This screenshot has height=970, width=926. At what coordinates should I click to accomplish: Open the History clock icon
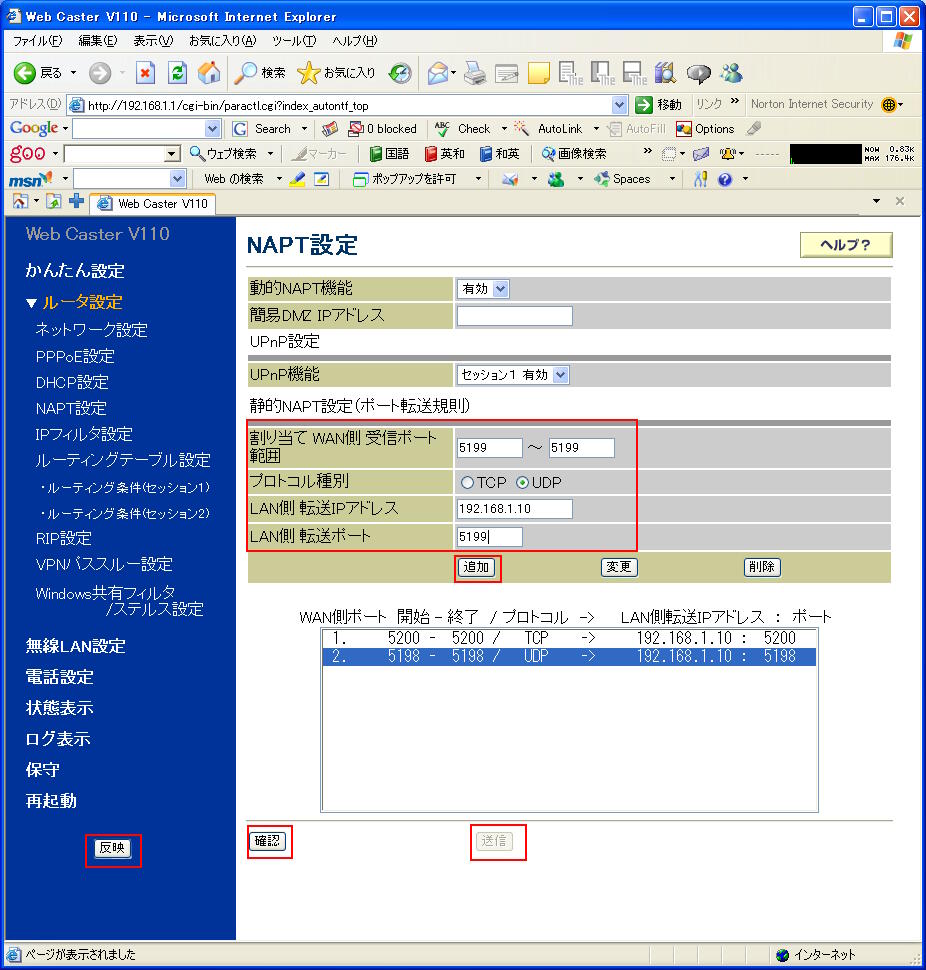(400, 73)
